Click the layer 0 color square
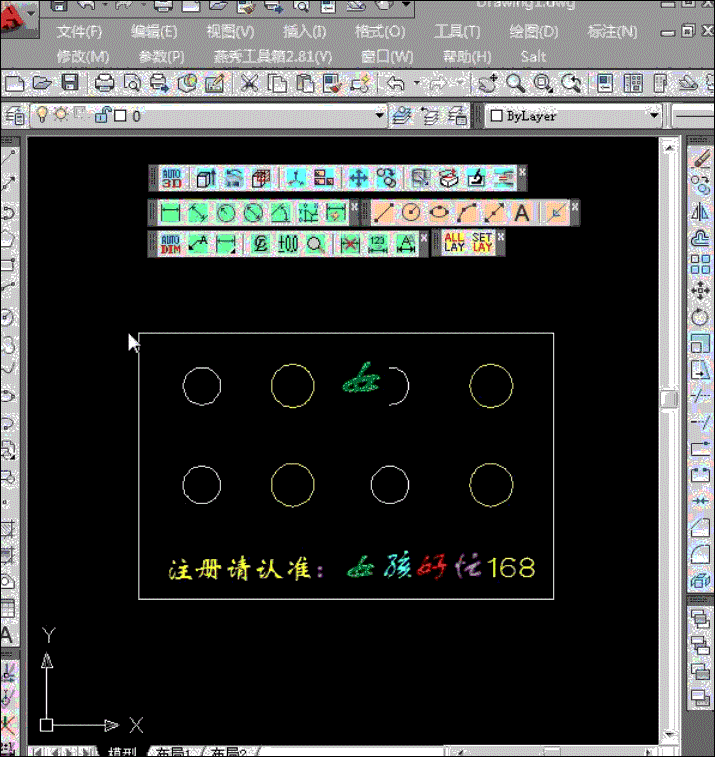Image resolution: width=715 pixels, height=757 pixels. point(120,116)
